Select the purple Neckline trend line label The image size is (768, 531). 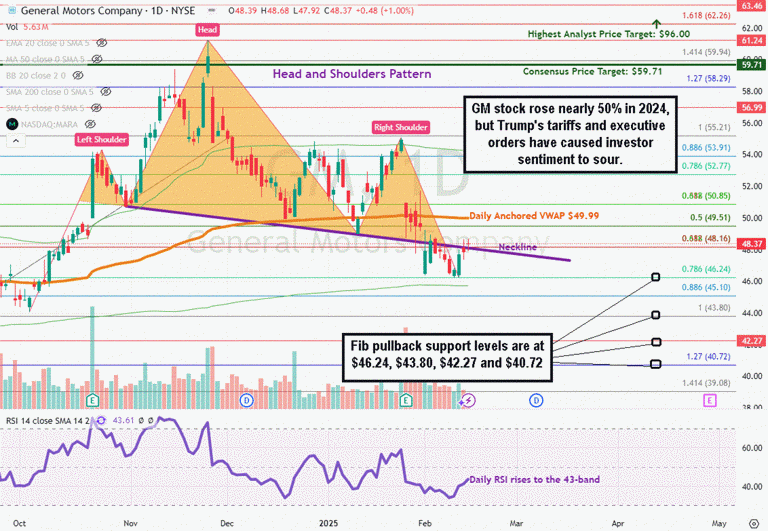point(517,247)
